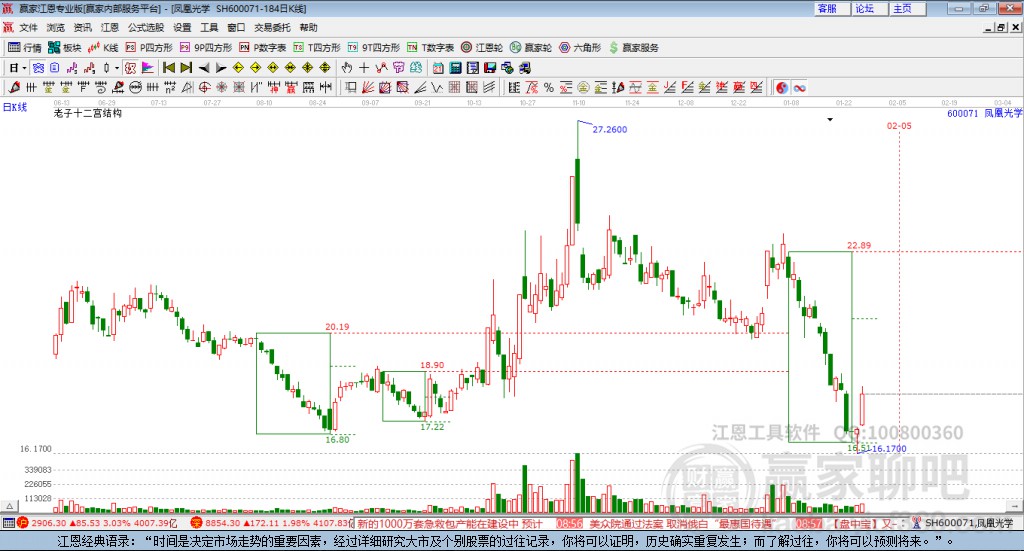
Task: Select the zigzag wave line tool
Action: [436, 87]
